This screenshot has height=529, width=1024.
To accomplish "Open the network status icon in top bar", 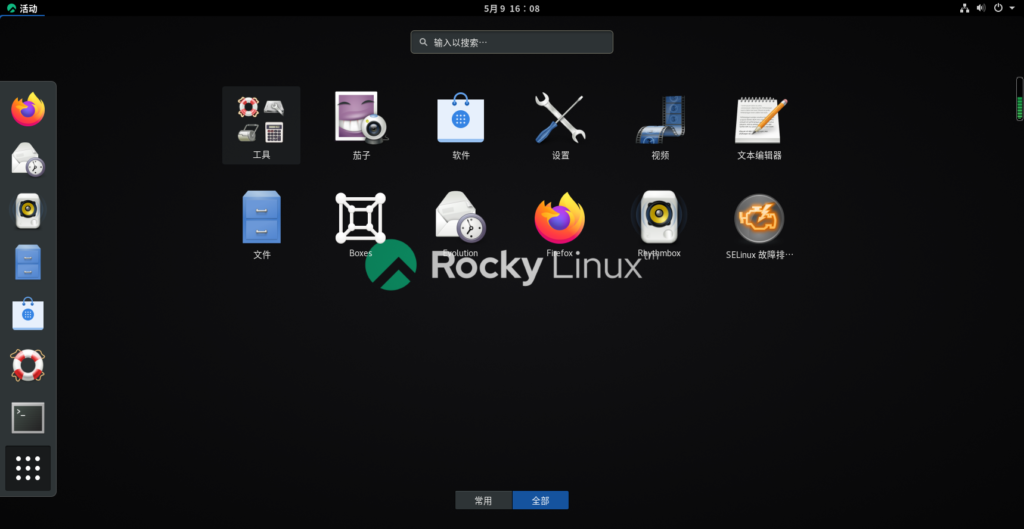I will (x=965, y=8).
